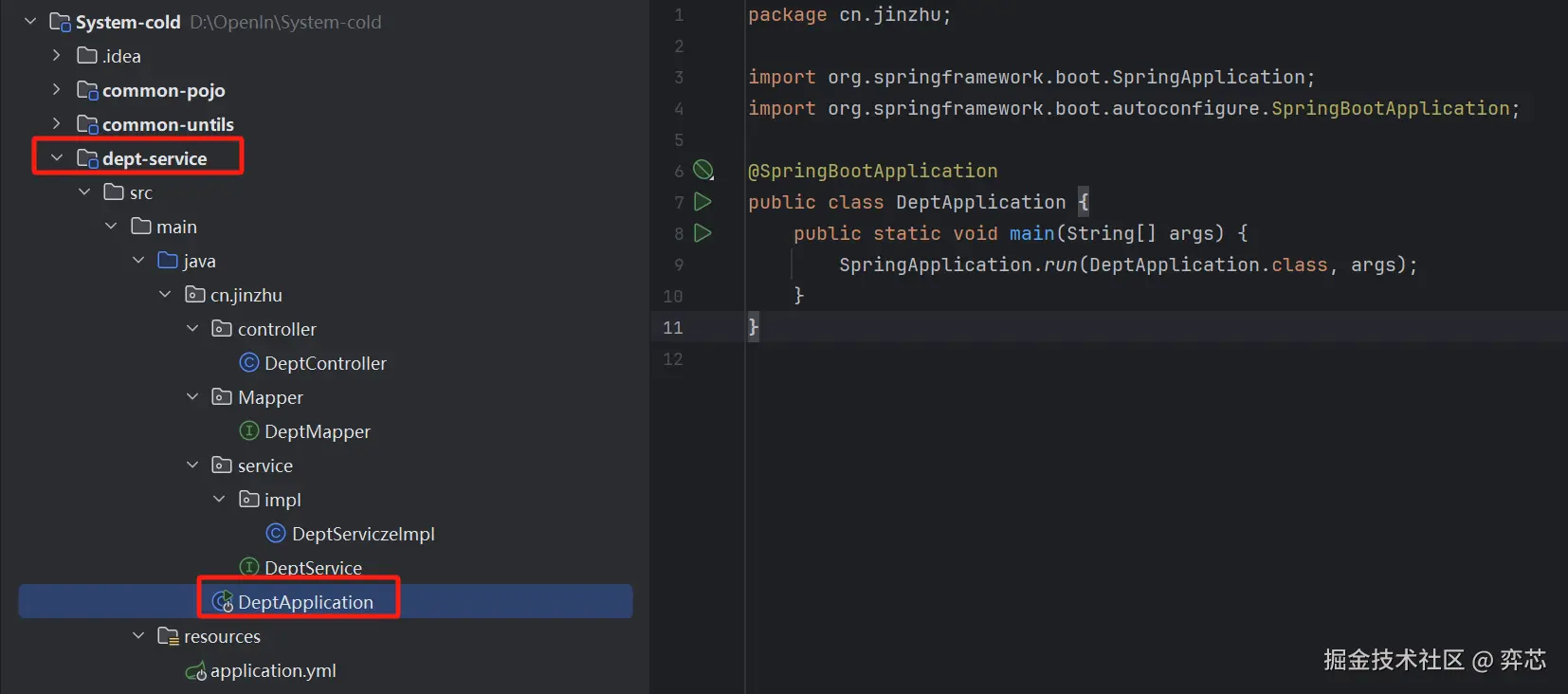
Task: Click the gutter icon beside @SpringBootApplication annotation
Action: (x=702, y=171)
